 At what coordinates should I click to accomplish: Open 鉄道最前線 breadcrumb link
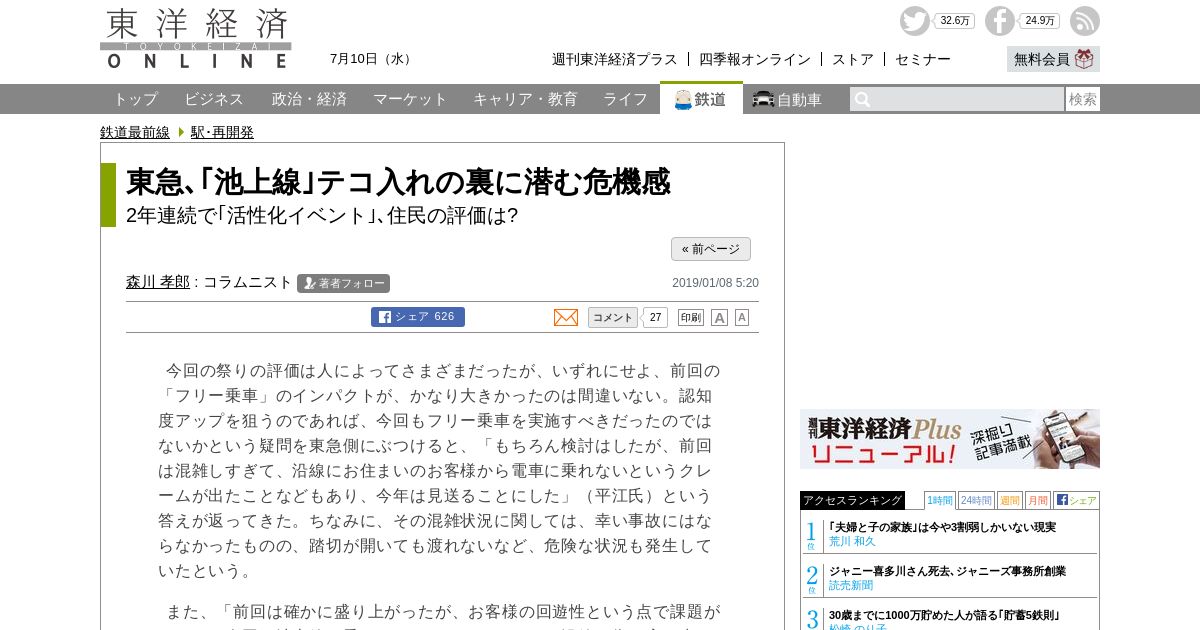pyautogui.click(x=135, y=132)
